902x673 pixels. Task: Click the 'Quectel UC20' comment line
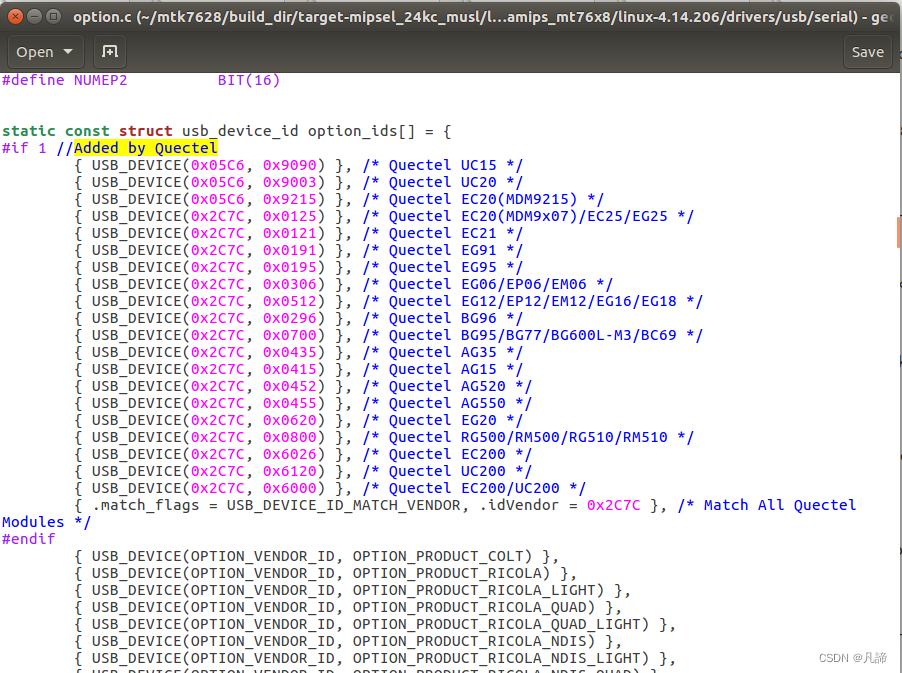point(442,182)
